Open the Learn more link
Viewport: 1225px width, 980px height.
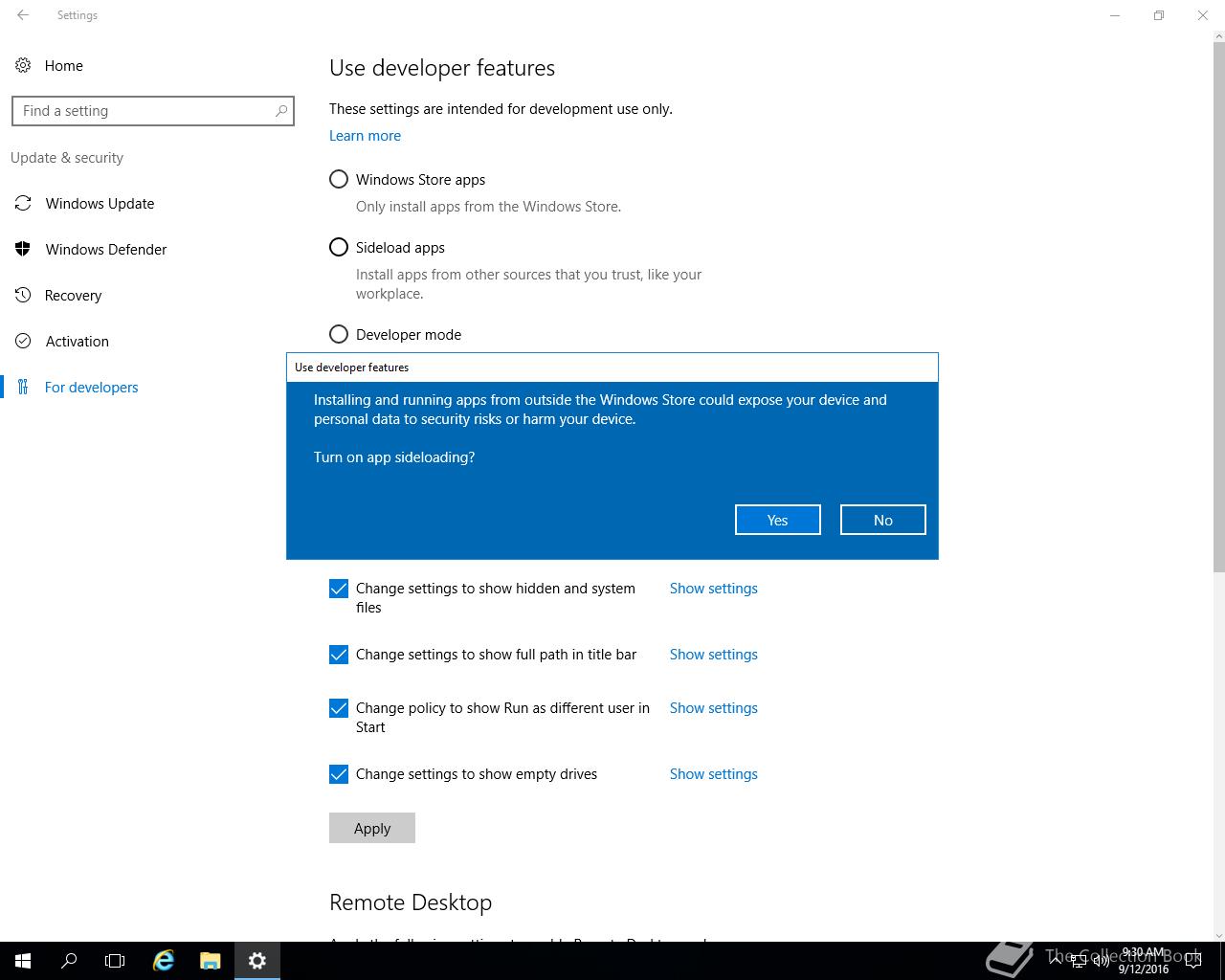click(x=365, y=136)
